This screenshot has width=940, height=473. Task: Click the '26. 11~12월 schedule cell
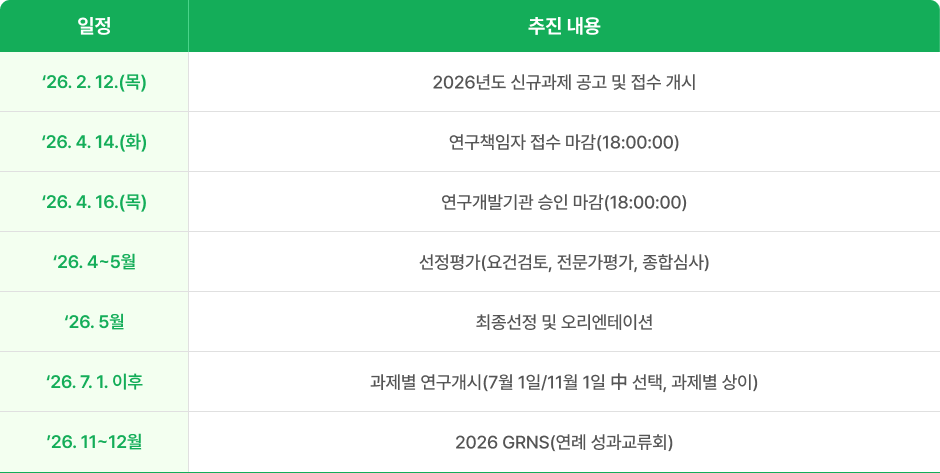click(x=94, y=442)
